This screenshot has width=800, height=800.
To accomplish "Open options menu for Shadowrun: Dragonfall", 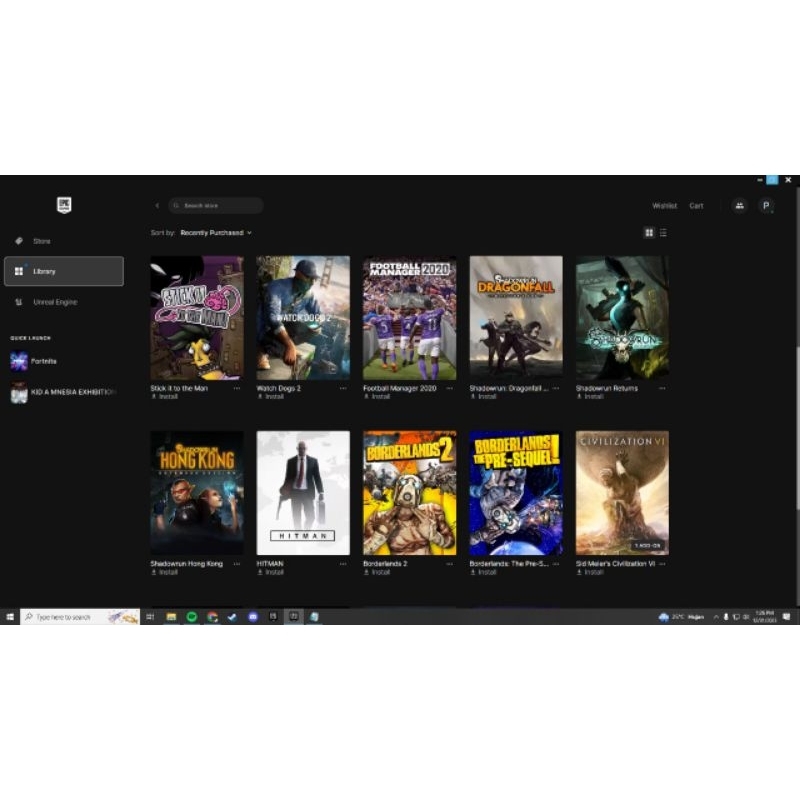I will [x=556, y=388].
